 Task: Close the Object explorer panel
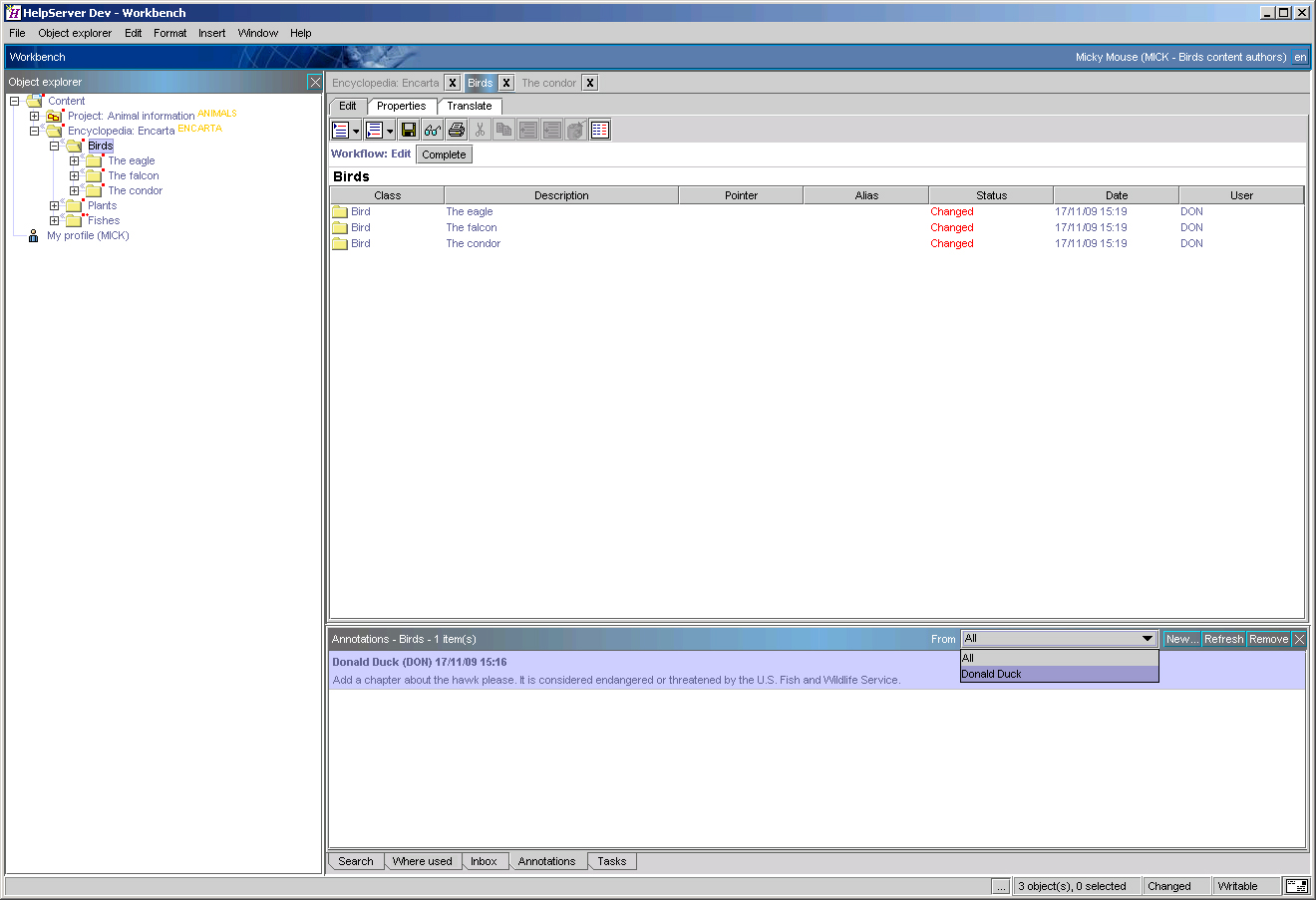[315, 82]
